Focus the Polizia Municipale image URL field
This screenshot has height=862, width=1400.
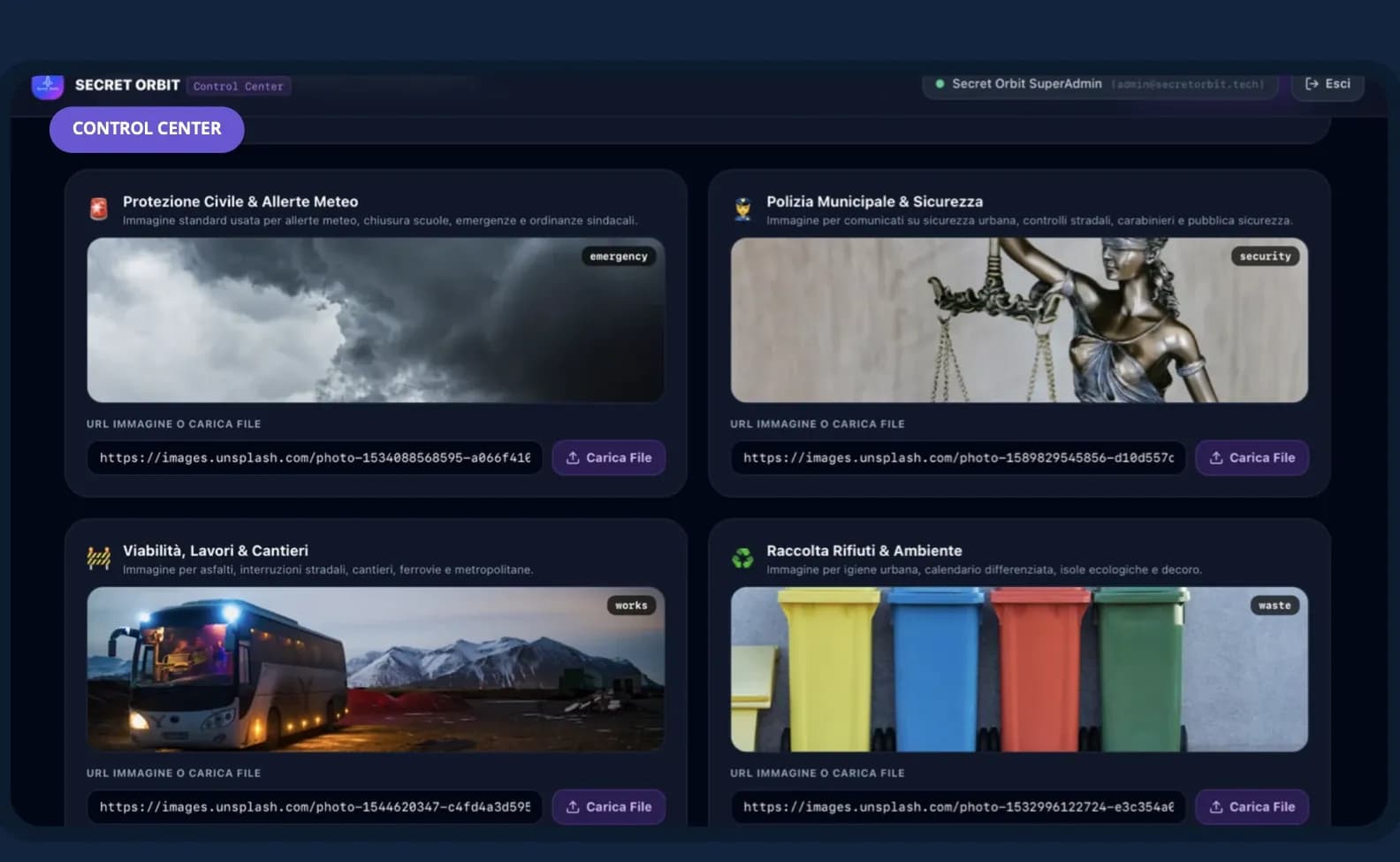click(x=958, y=458)
